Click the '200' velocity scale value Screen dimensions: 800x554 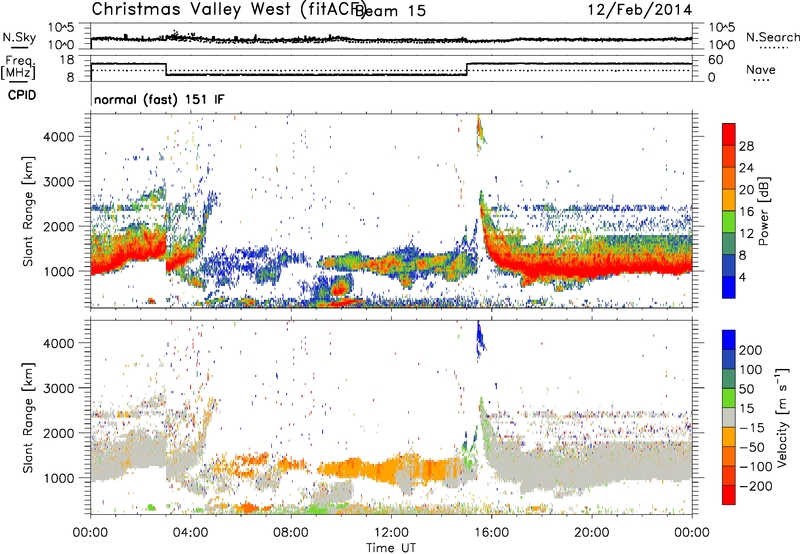point(750,350)
